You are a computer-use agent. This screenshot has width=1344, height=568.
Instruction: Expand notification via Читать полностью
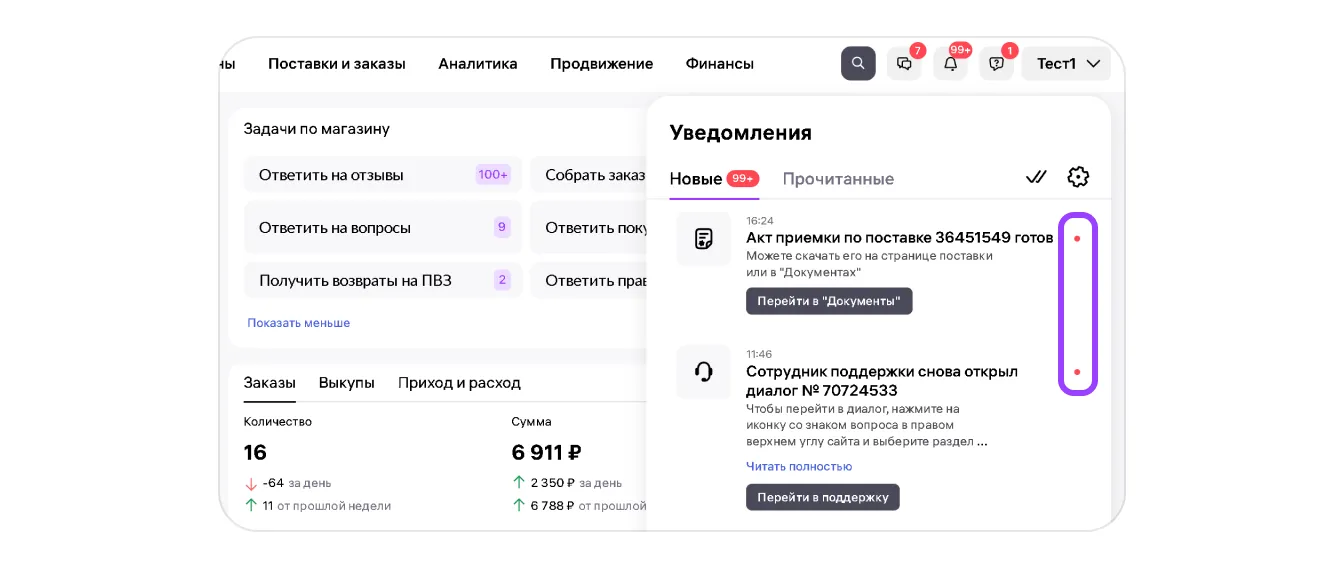tap(798, 466)
